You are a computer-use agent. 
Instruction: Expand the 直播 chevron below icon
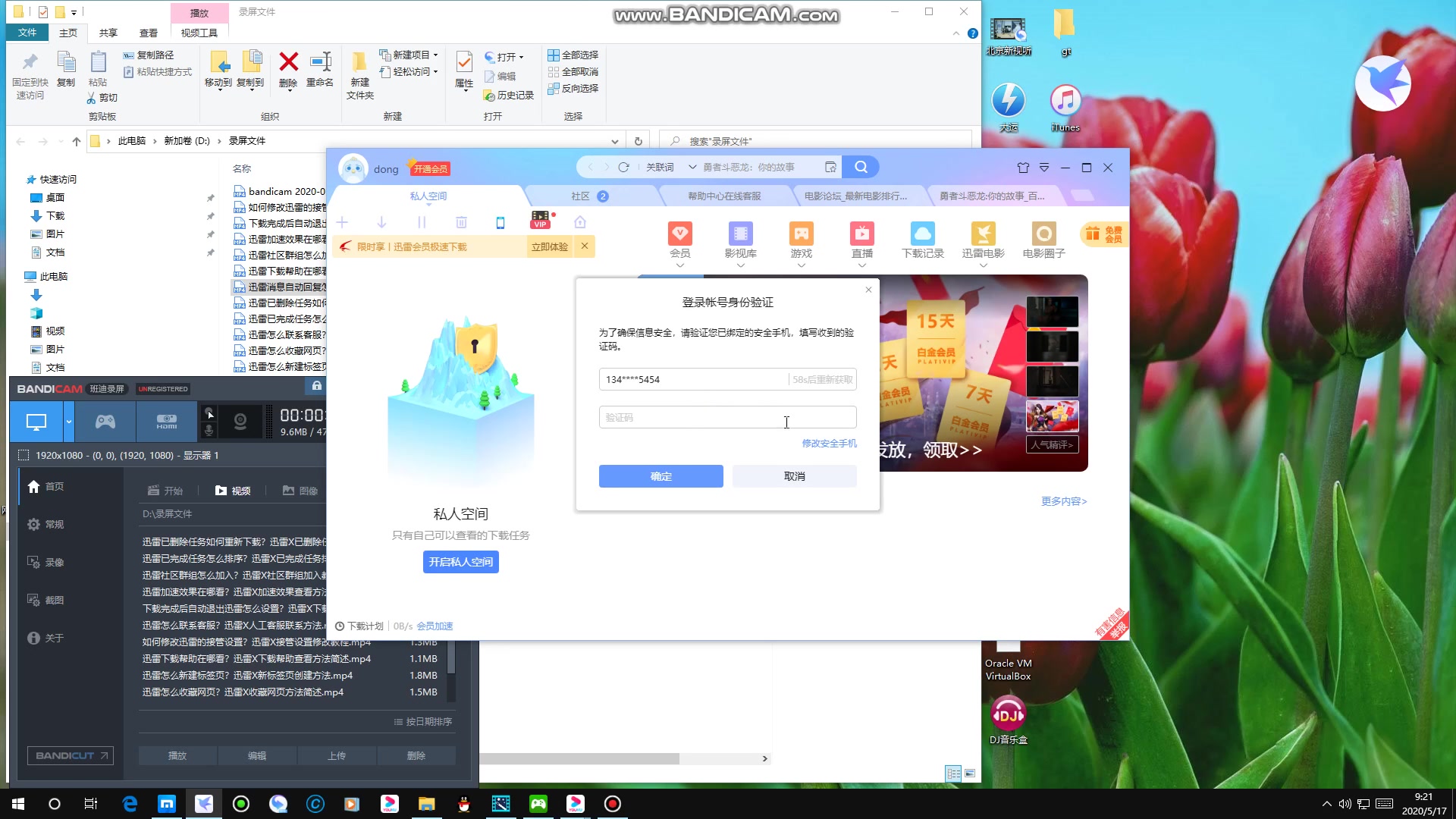862,265
